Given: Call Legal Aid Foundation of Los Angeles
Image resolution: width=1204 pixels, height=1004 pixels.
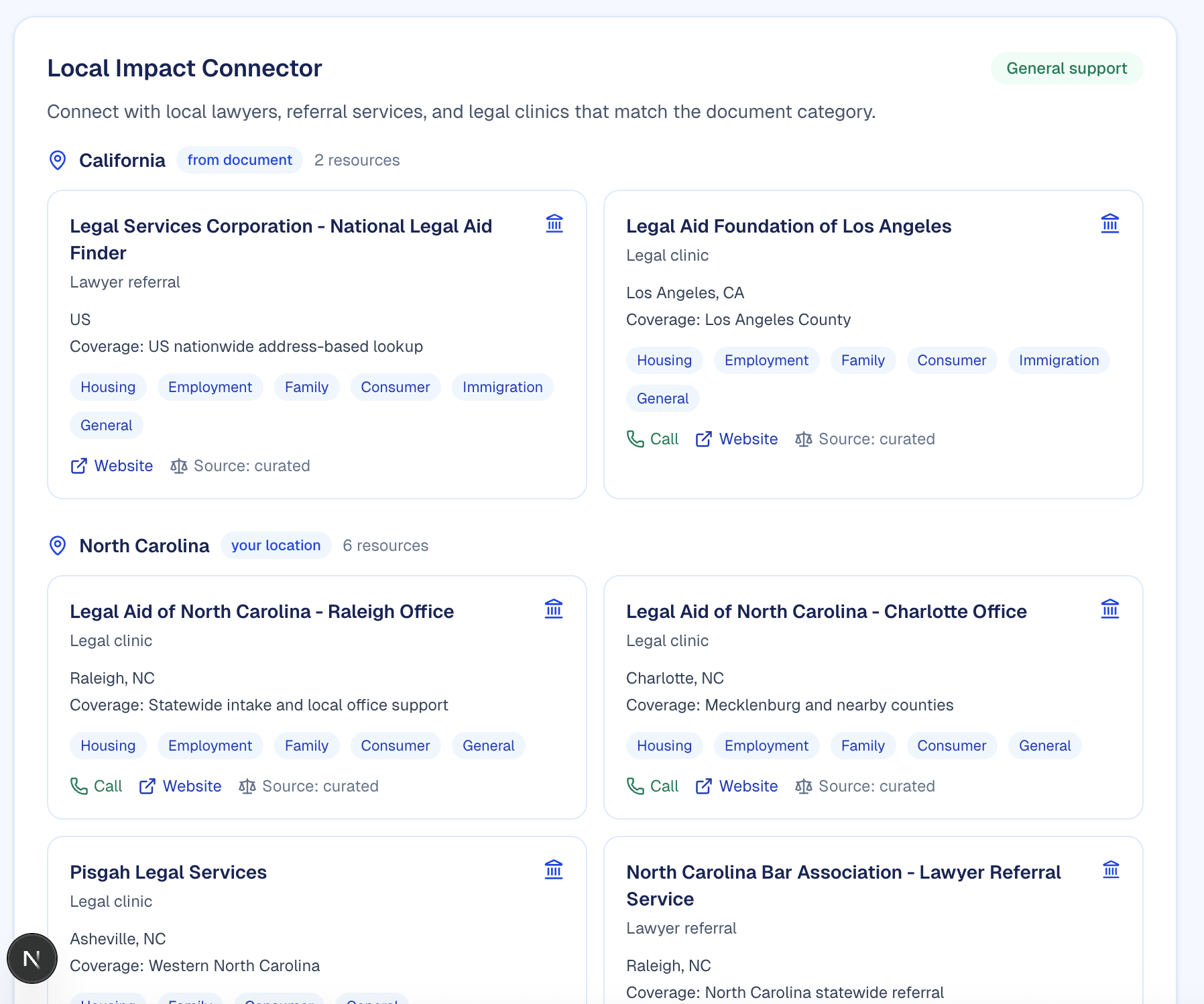Looking at the screenshot, I should (652, 439).
